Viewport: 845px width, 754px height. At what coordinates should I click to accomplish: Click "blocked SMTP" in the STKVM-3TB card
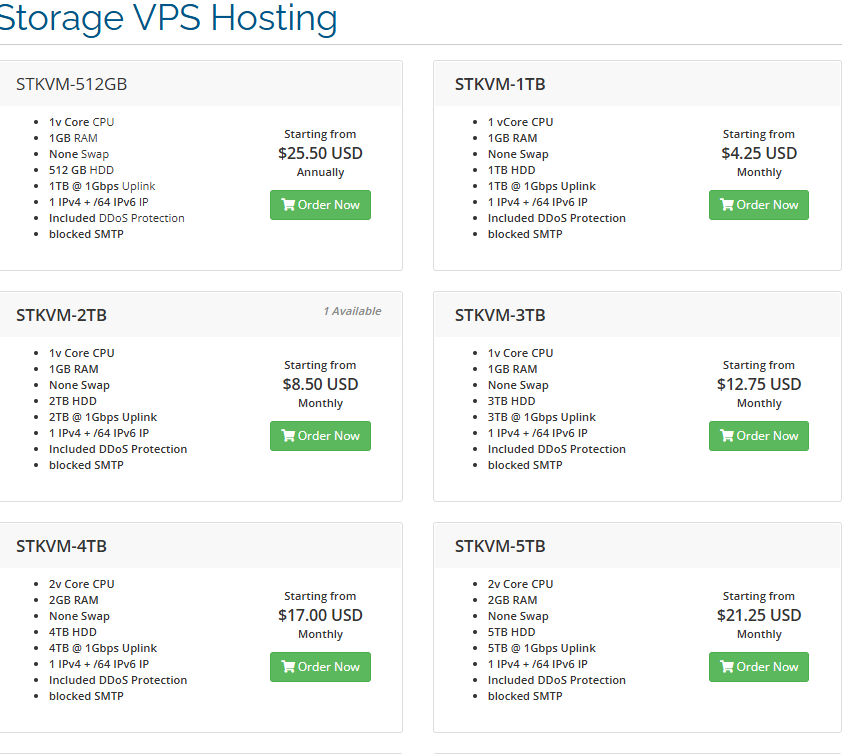[525, 465]
